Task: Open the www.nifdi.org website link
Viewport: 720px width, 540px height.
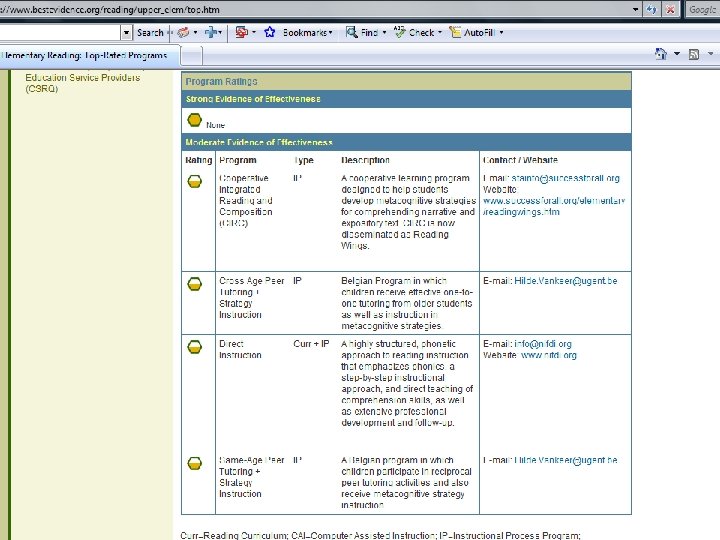Action: (x=549, y=355)
